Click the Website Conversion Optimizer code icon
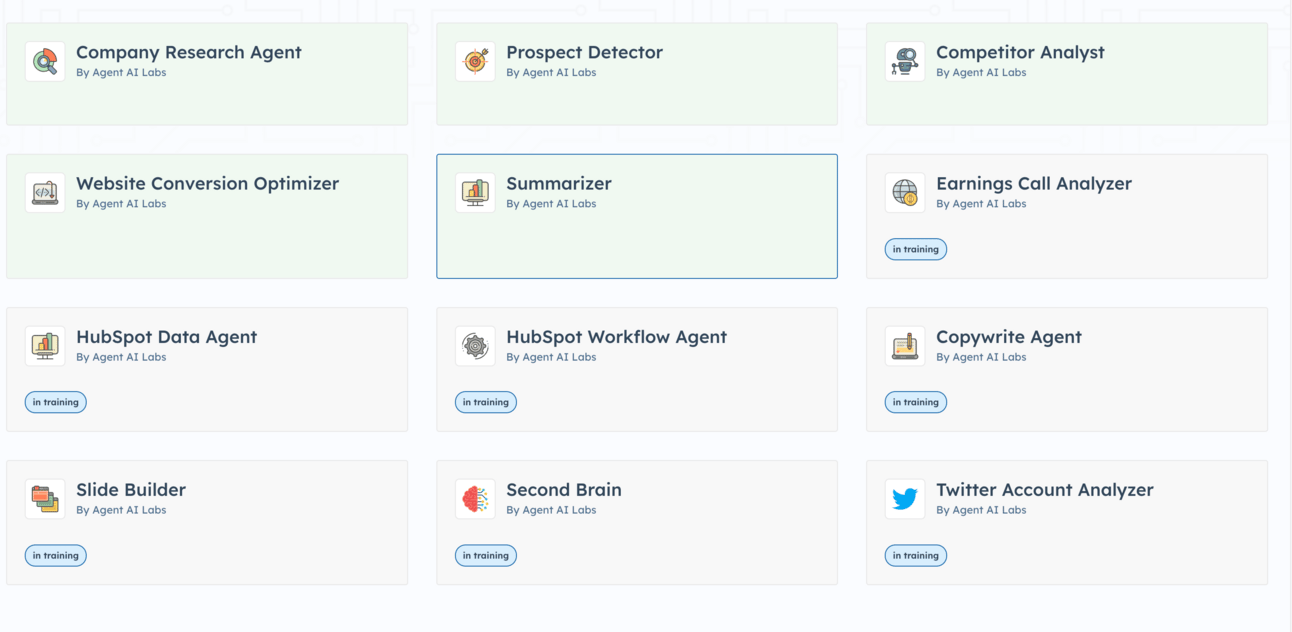 coord(45,193)
